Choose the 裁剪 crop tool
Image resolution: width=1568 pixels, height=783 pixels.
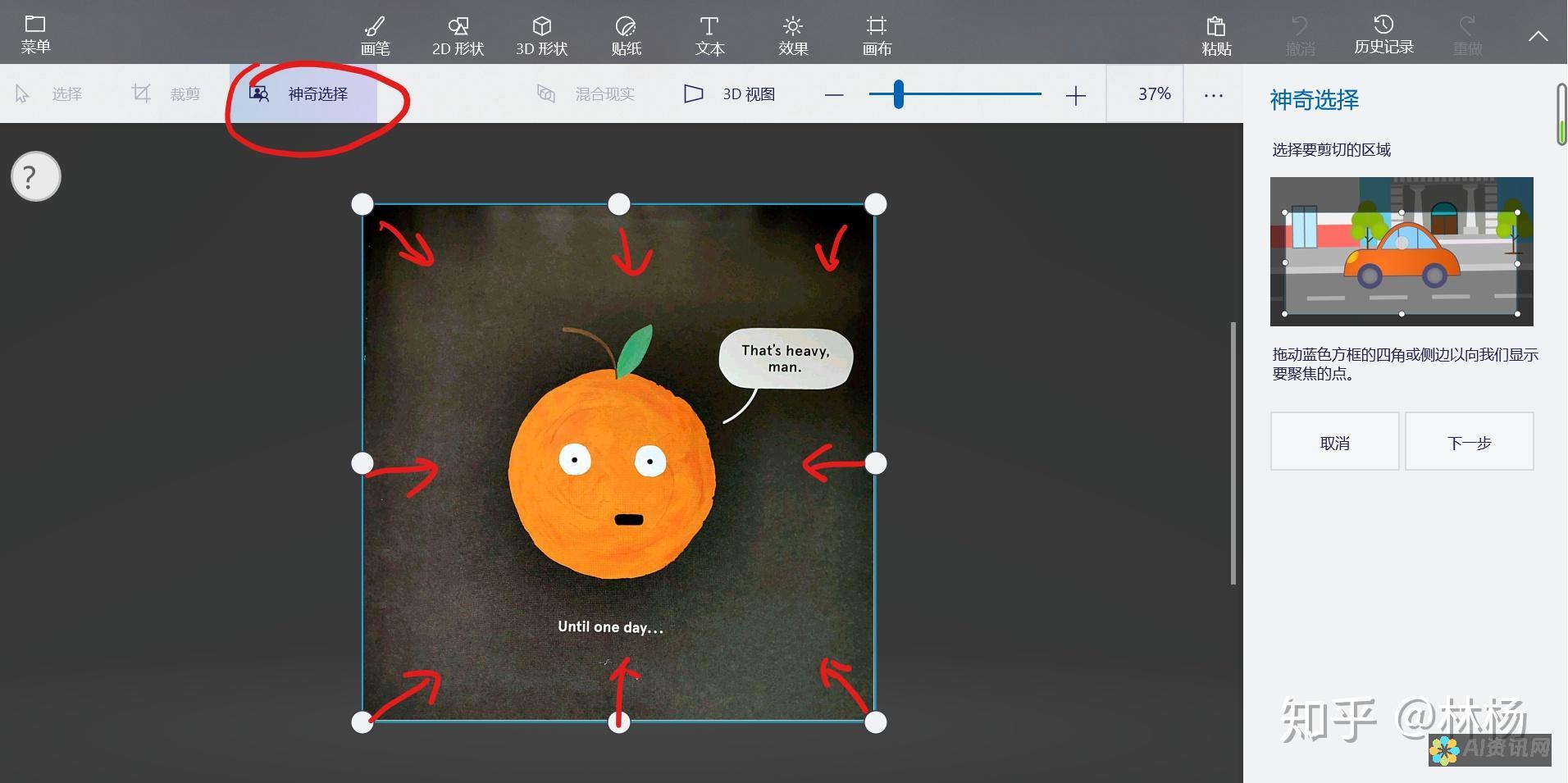coord(166,93)
